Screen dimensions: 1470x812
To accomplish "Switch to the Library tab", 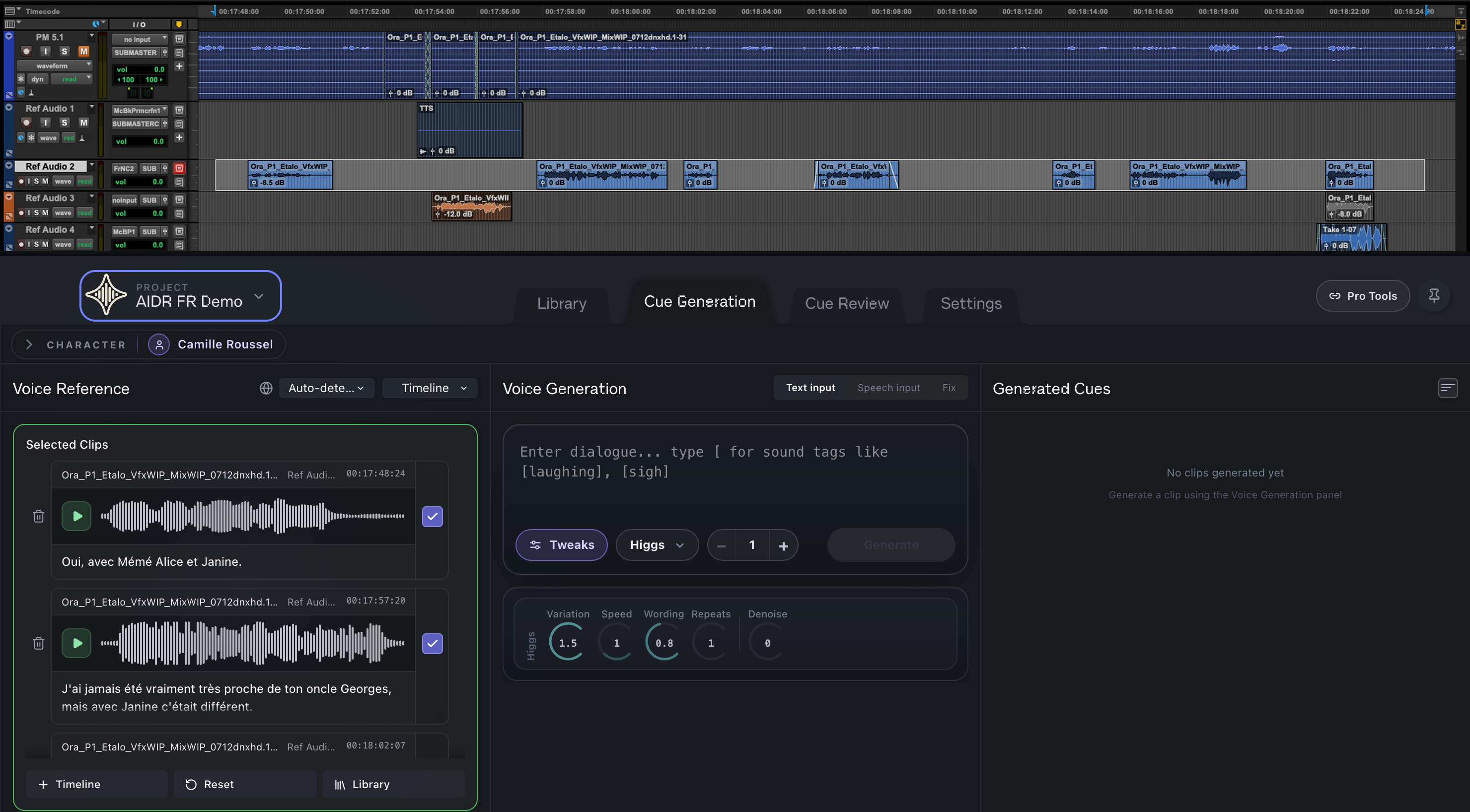I will click(562, 303).
